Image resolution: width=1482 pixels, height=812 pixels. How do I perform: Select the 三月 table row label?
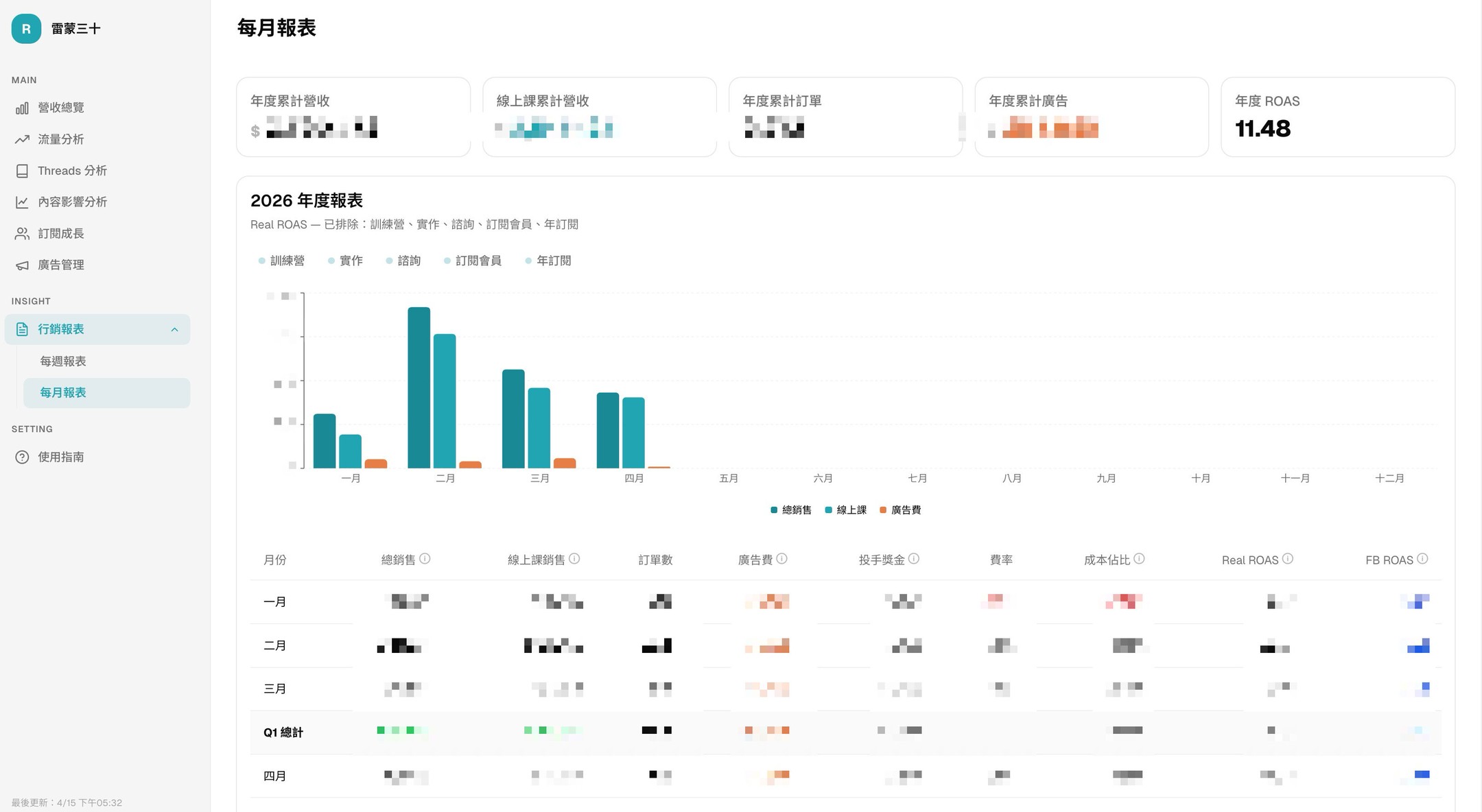pos(275,689)
